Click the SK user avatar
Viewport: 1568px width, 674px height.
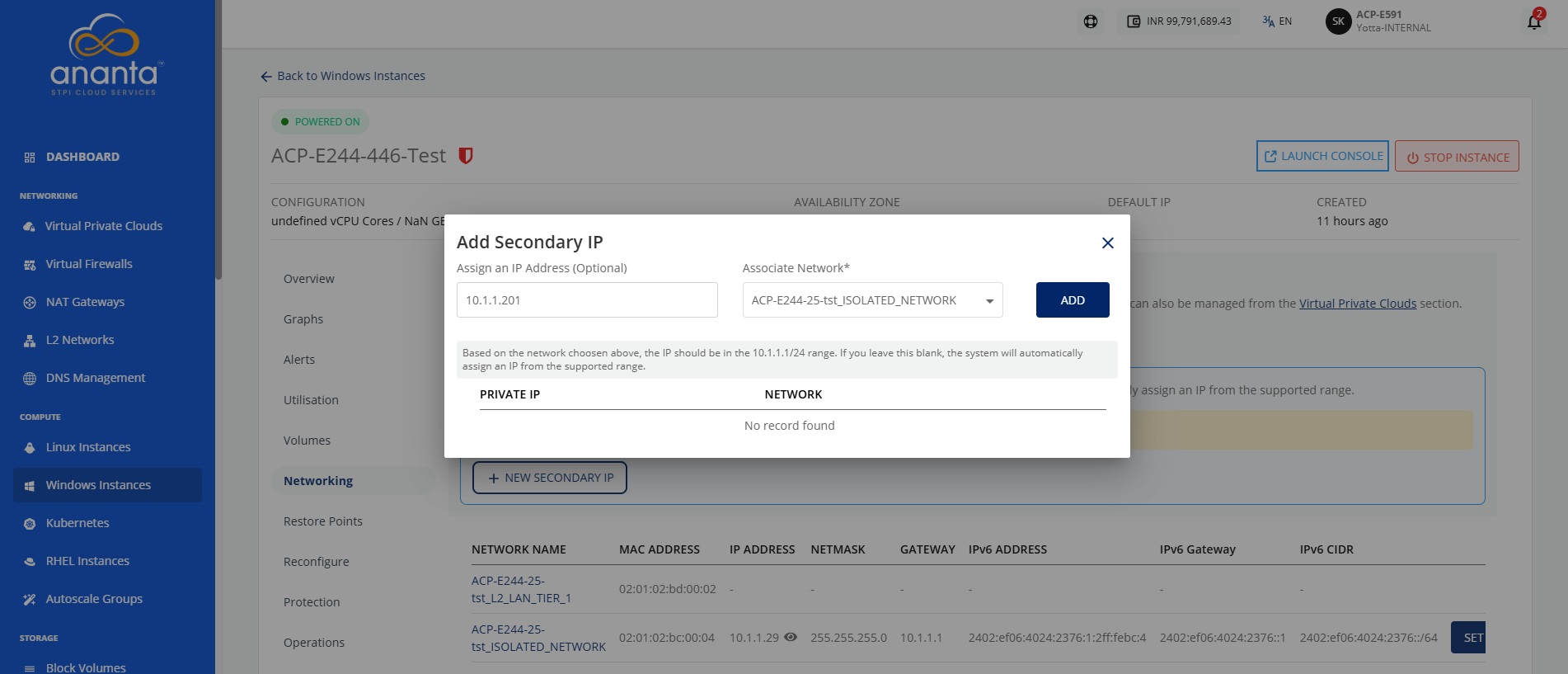[x=1338, y=21]
